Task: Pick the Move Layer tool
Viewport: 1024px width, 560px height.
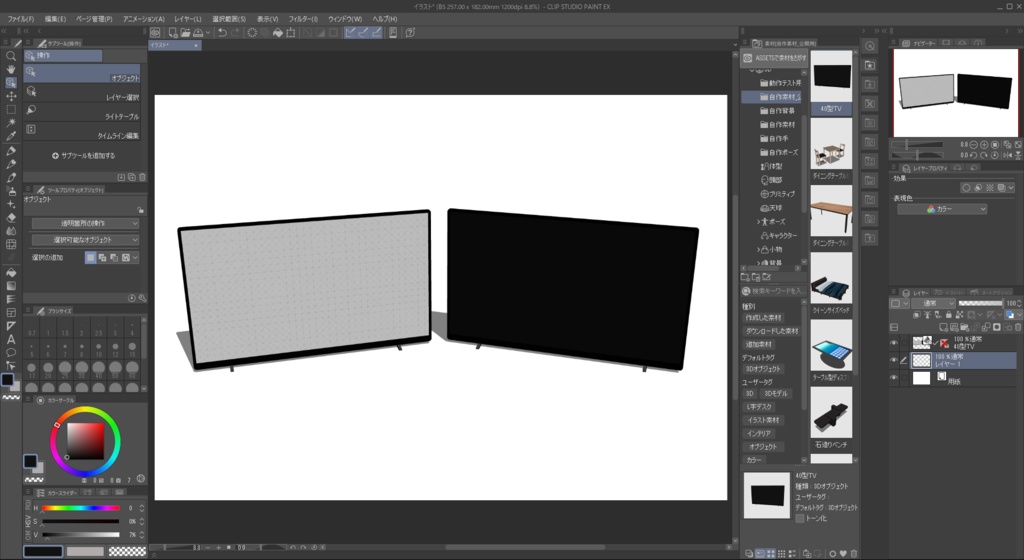Action: [x=11, y=96]
